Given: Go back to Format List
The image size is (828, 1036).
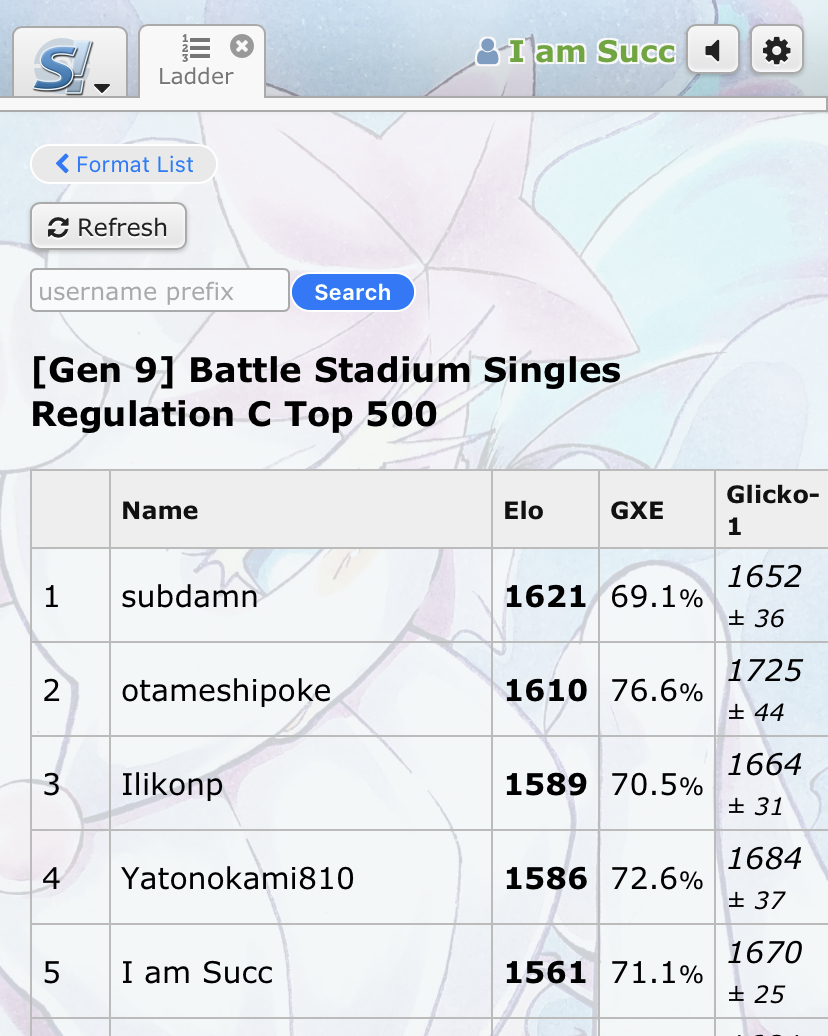Looking at the screenshot, I should (x=124, y=164).
